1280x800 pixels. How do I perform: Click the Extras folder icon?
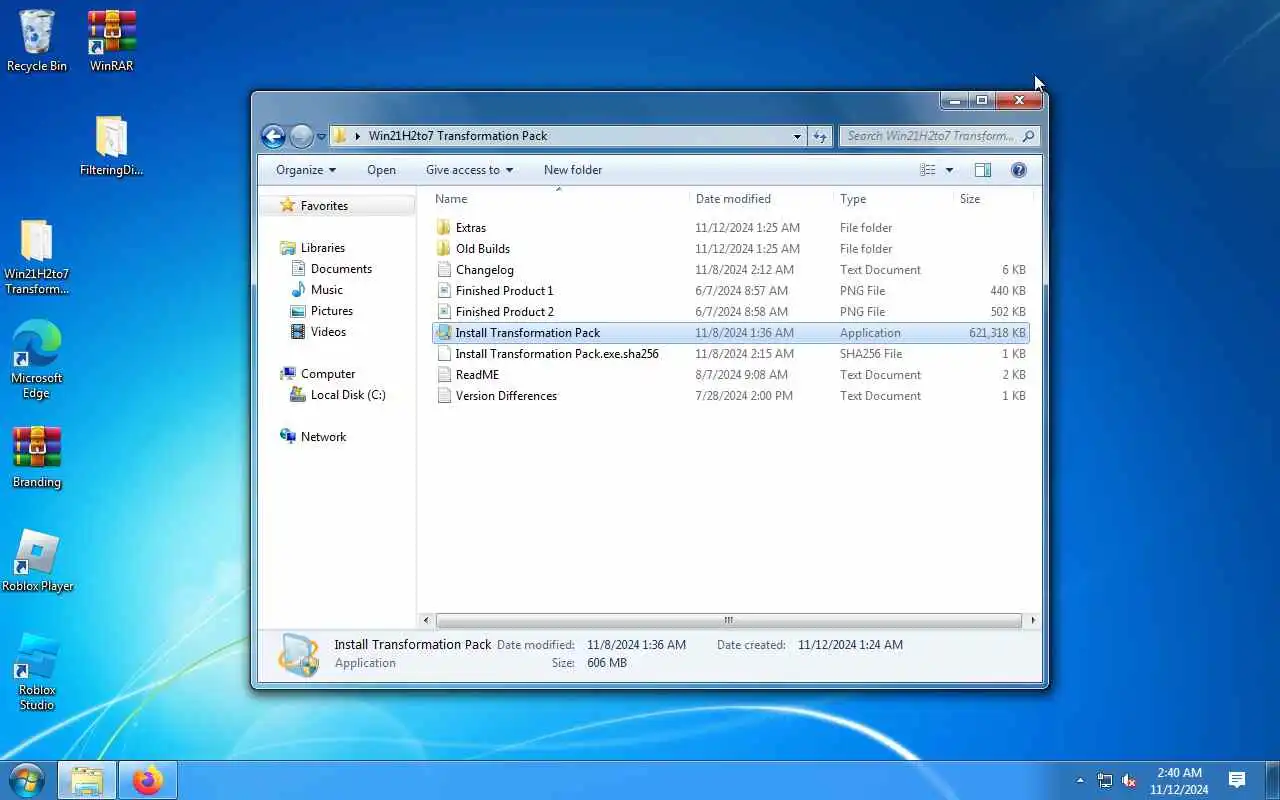coord(444,228)
